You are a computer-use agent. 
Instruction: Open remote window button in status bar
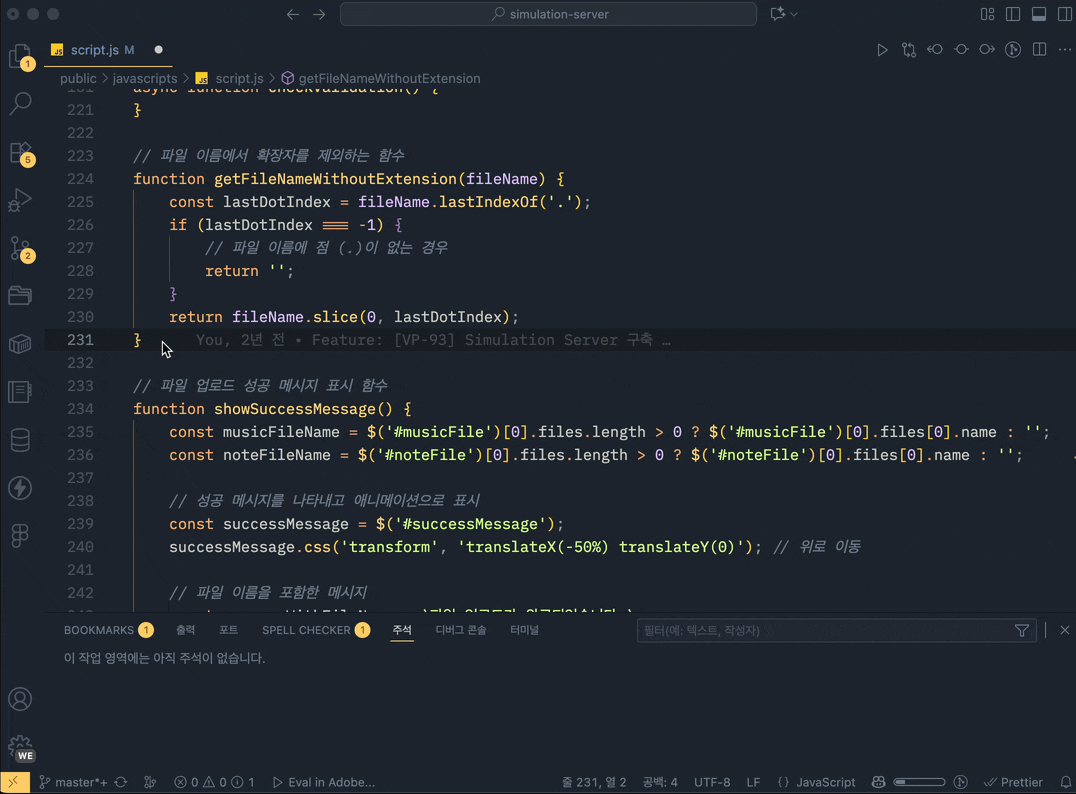[x=14, y=782]
